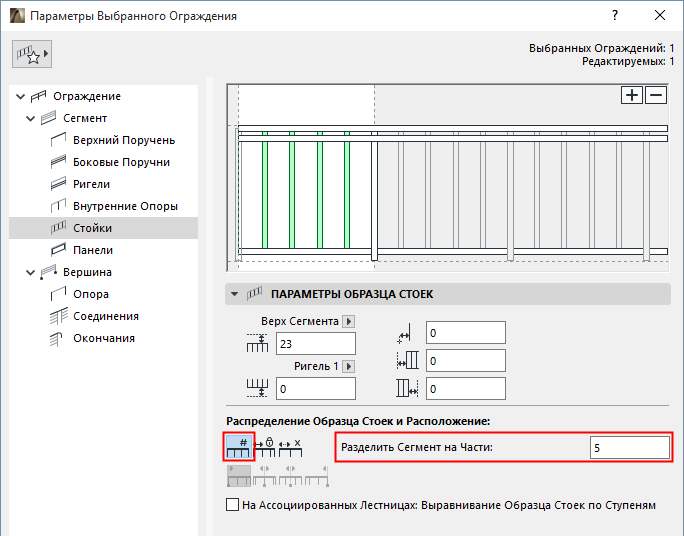Screen dimensions: 684x536
Task: Collapse the Ограждение tree node
Action: pyautogui.click(x=21, y=96)
